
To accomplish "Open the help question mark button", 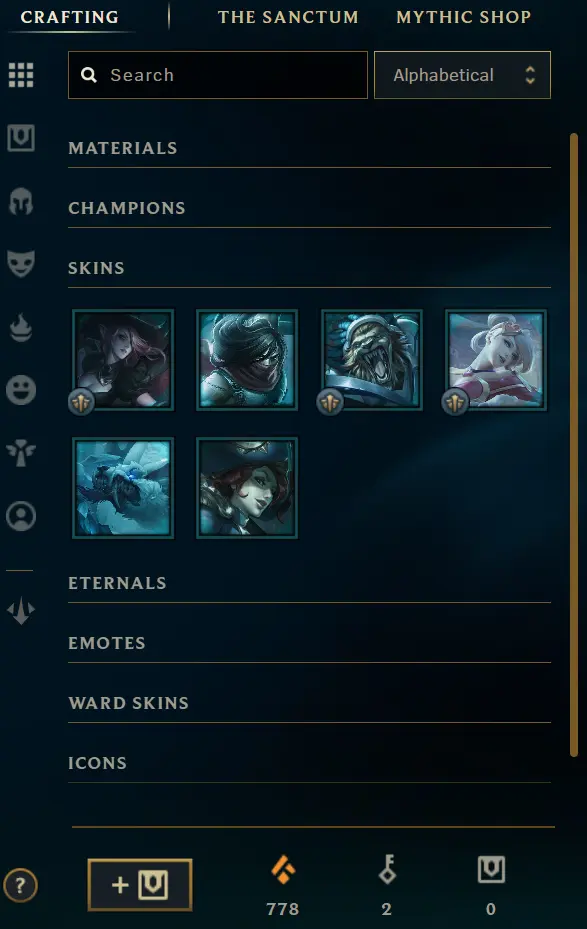I will point(20,886).
